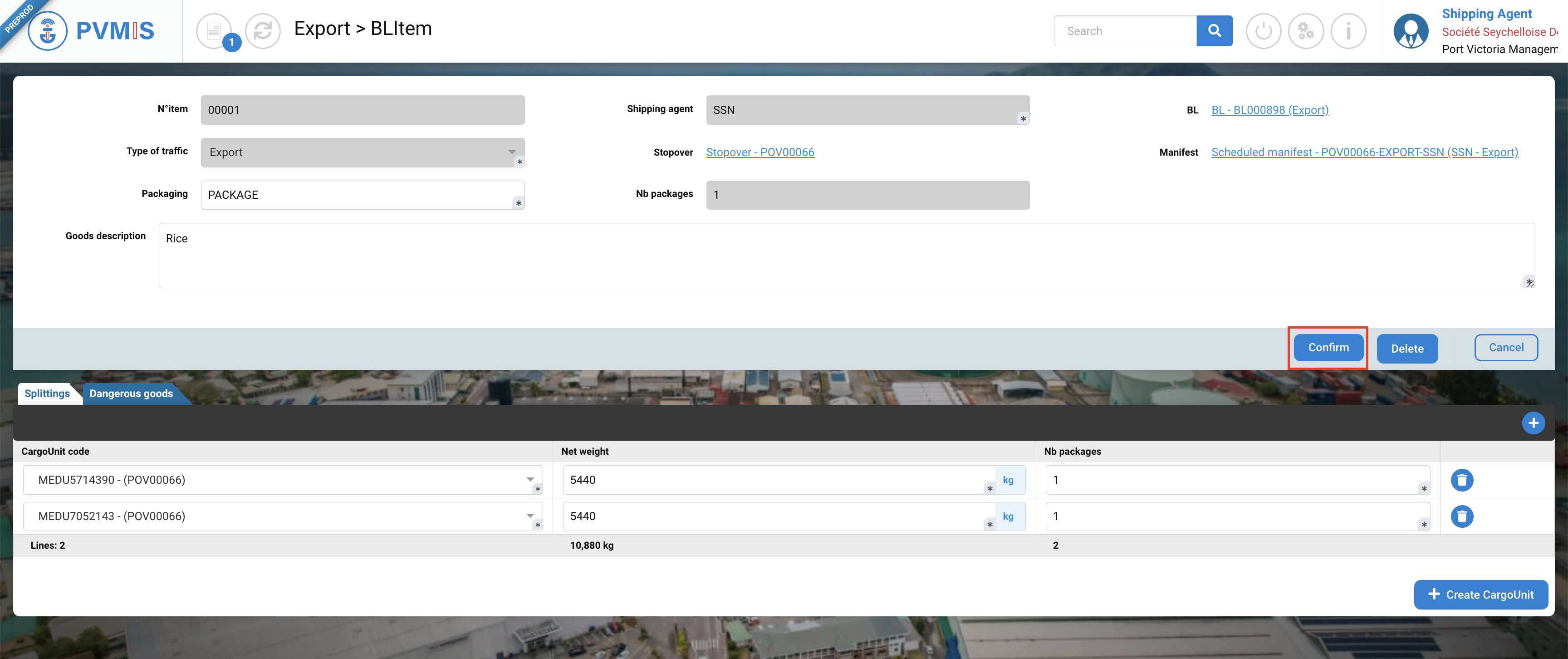Click the refresh arrows icon

263,30
